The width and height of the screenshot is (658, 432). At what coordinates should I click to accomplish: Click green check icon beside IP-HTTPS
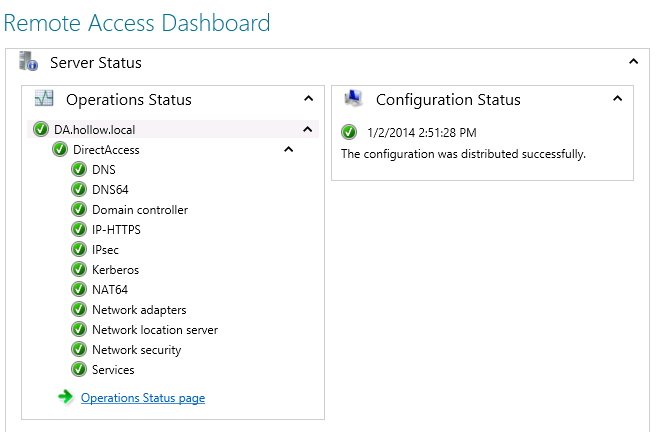tap(79, 230)
